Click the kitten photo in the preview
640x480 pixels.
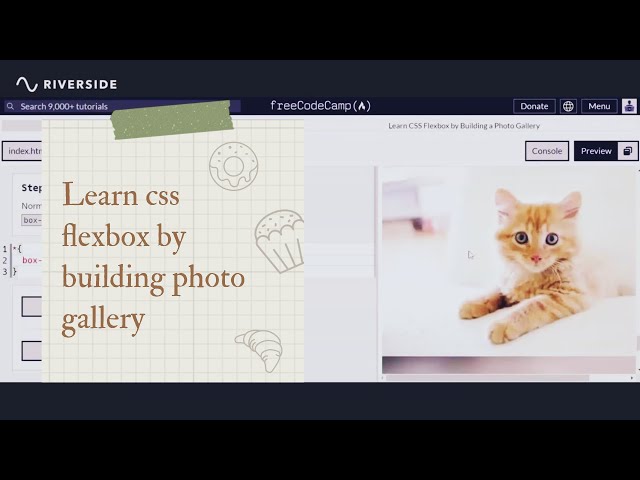[509, 263]
